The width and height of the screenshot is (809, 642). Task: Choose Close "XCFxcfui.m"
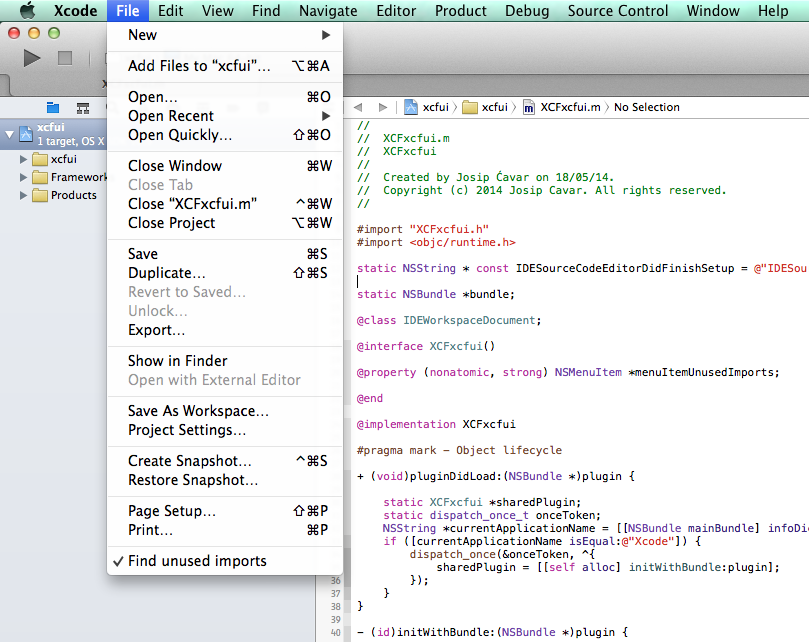(224, 204)
